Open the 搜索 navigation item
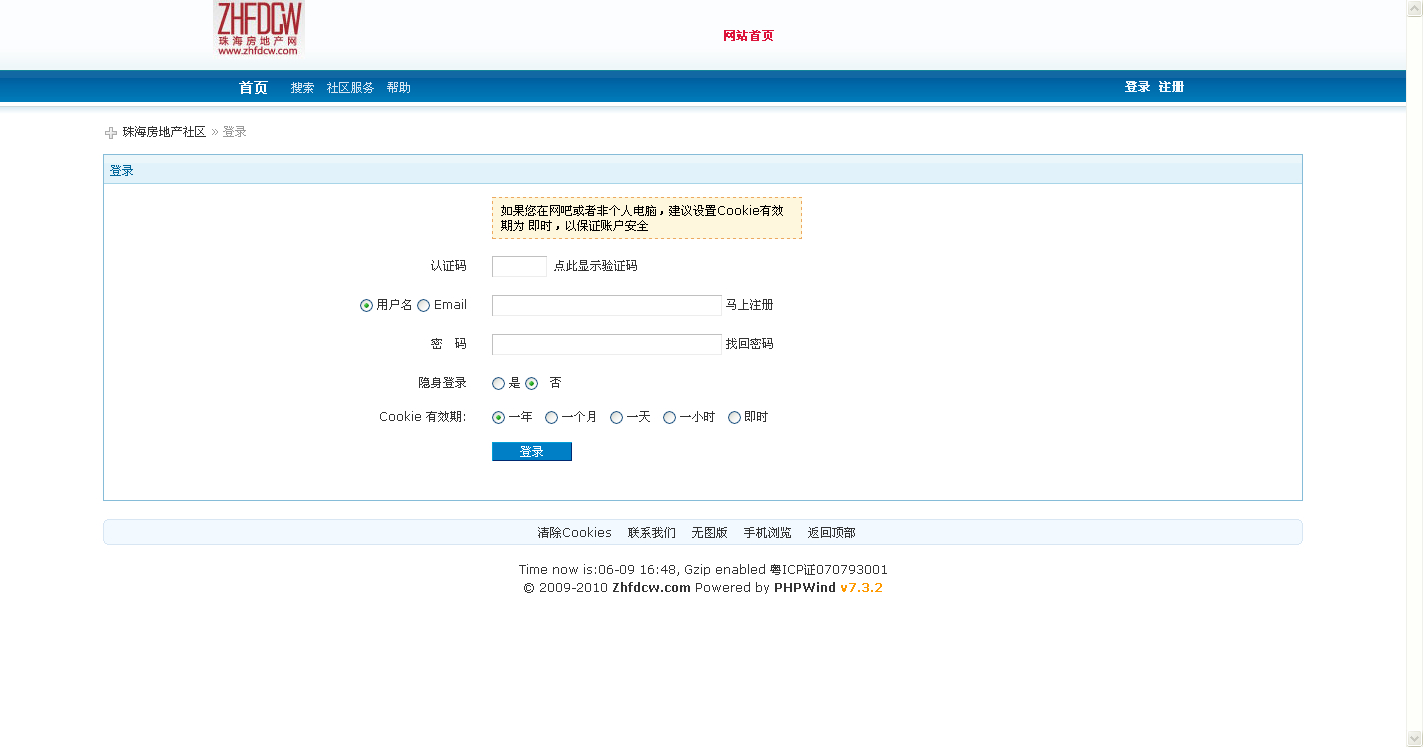The image size is (1423, 747). tap(302, 88)
